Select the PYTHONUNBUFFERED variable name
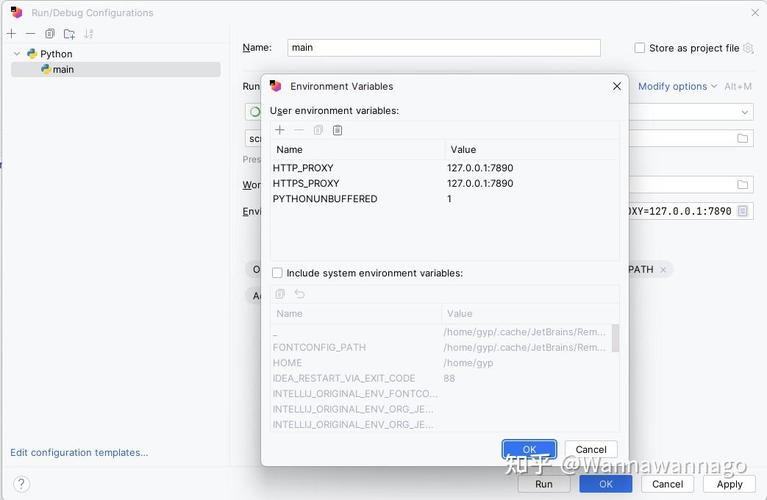This screenshot has width=767, height=500. [x=325, y=199]
